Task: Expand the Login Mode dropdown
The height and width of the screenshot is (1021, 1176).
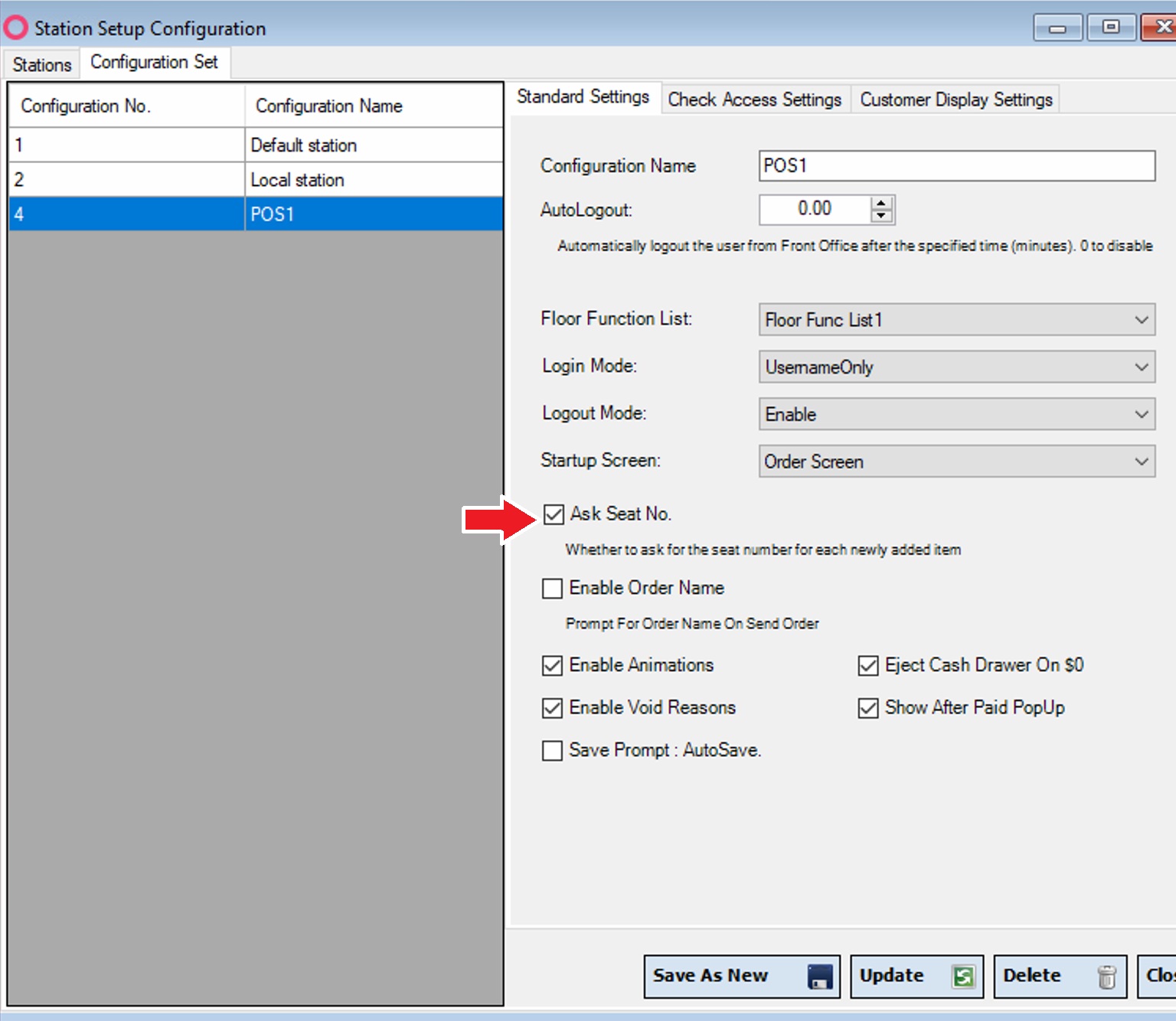Action: coord(1141,367)
